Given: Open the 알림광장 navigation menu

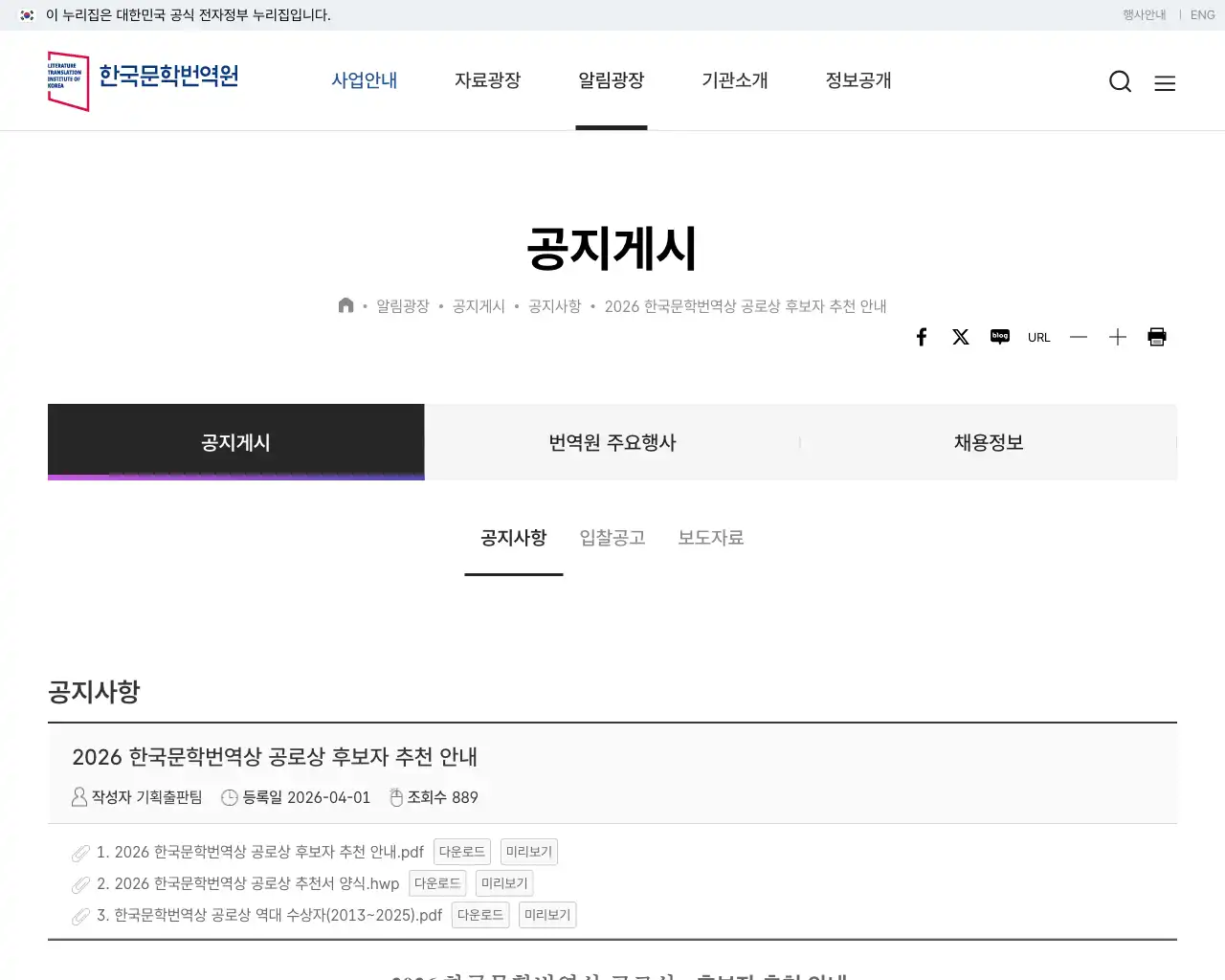Looking at the screenshot, I should 612,80.
